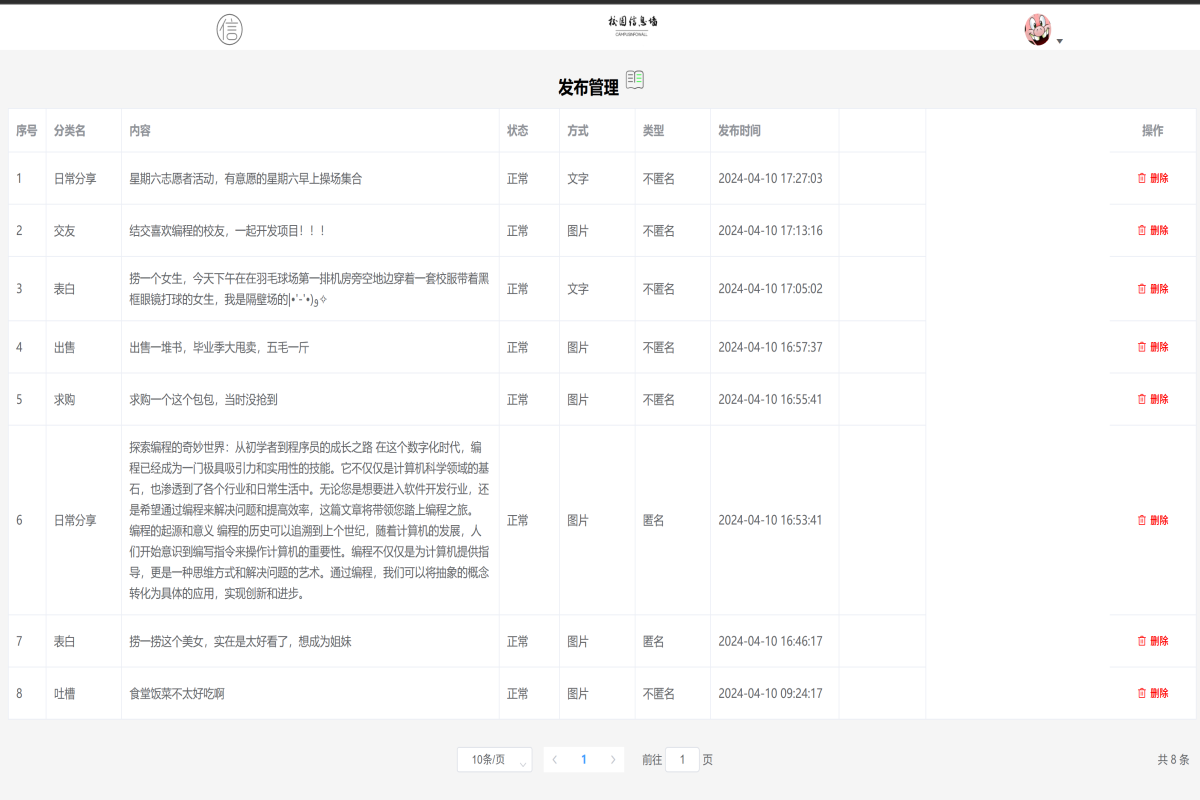
Task: Select content 捞一捞这个美女
Action: click(x=240, y=642)
